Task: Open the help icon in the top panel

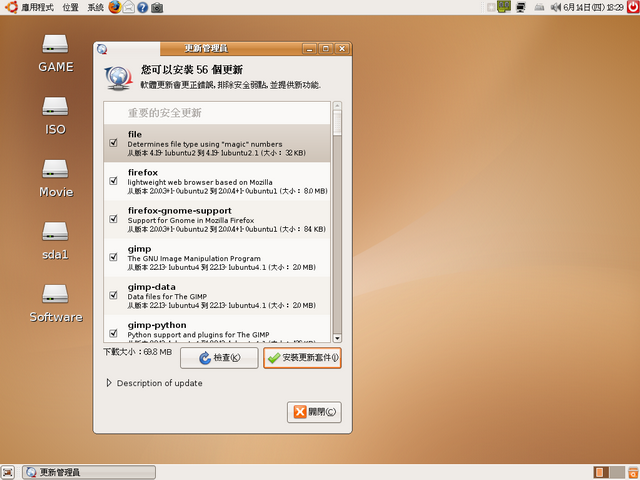Action: pos(142,7)
